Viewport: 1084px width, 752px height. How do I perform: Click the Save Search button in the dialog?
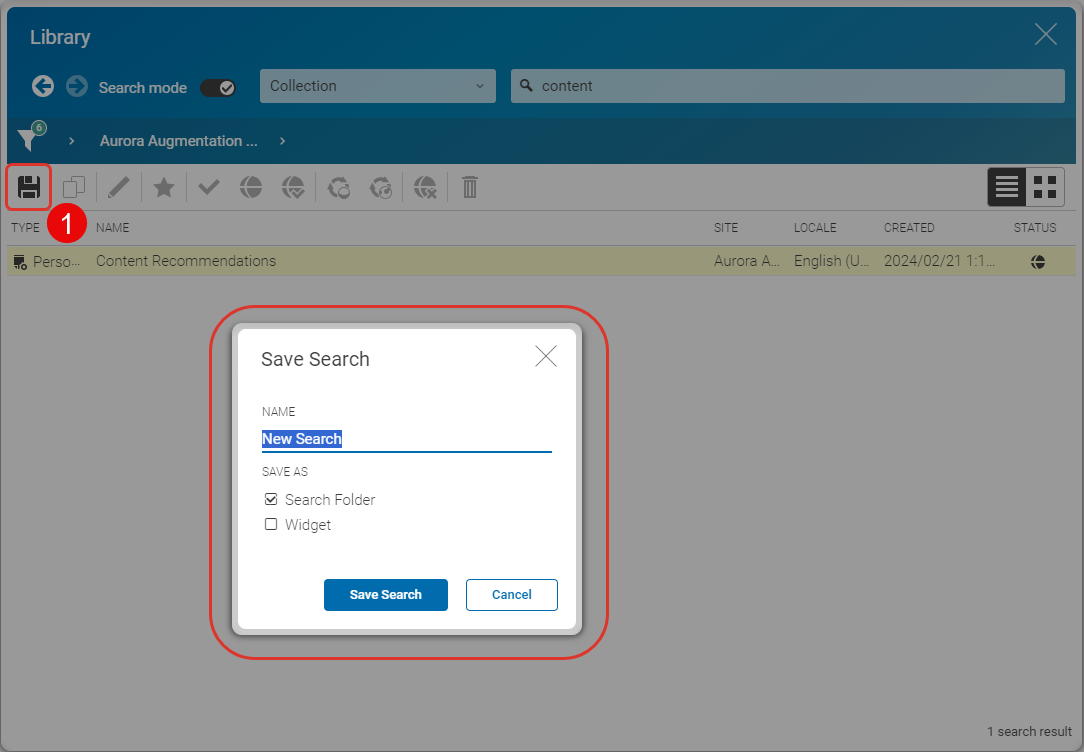click(x=385, y=595)
